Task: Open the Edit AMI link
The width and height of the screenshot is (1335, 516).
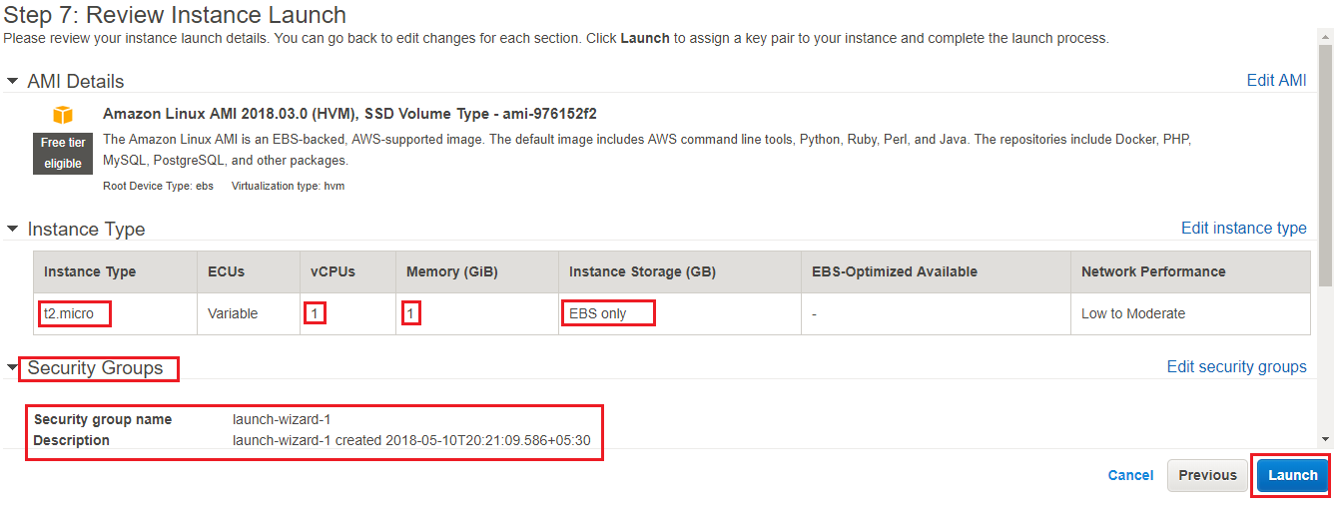Action: pos(1276,80)
